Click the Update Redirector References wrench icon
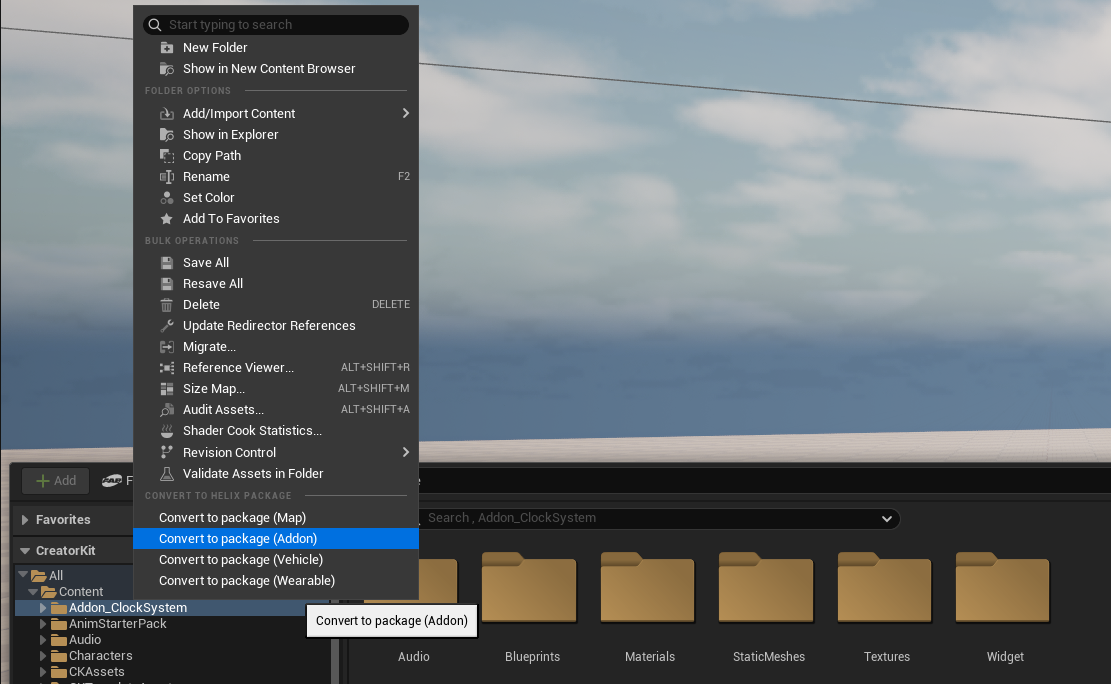 click(167, 326)
